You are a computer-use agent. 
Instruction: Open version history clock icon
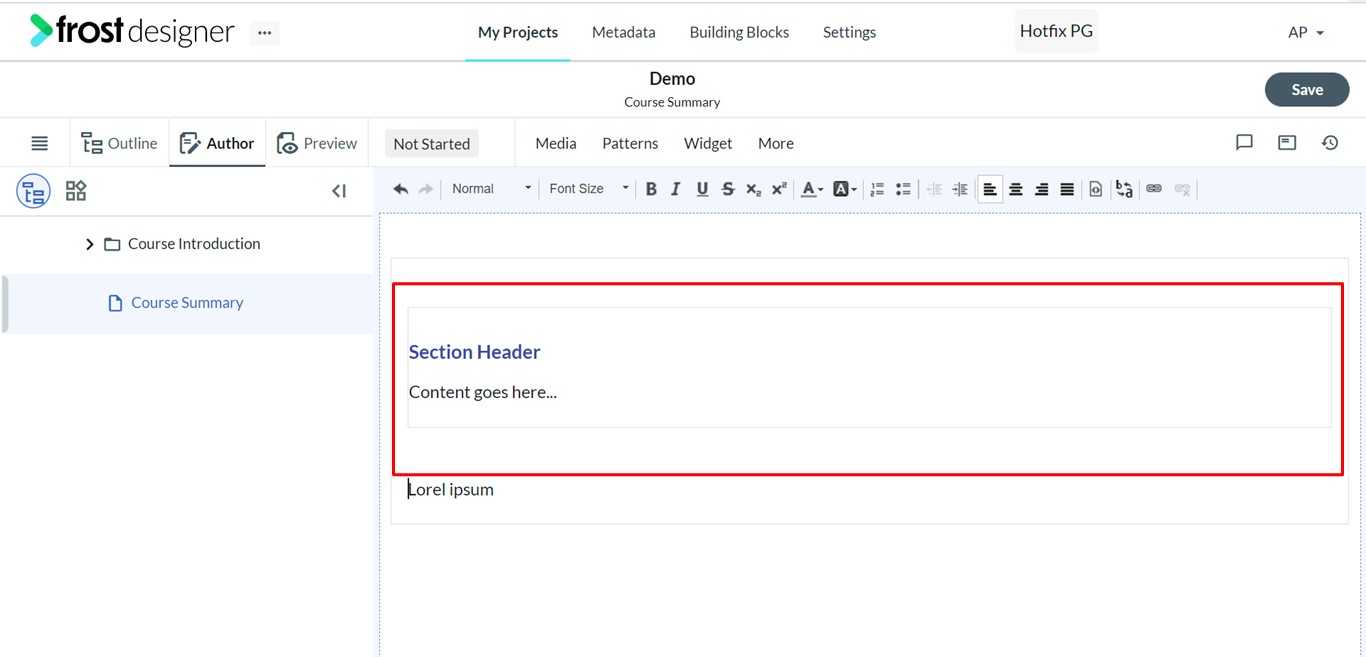coord(1330,143)
